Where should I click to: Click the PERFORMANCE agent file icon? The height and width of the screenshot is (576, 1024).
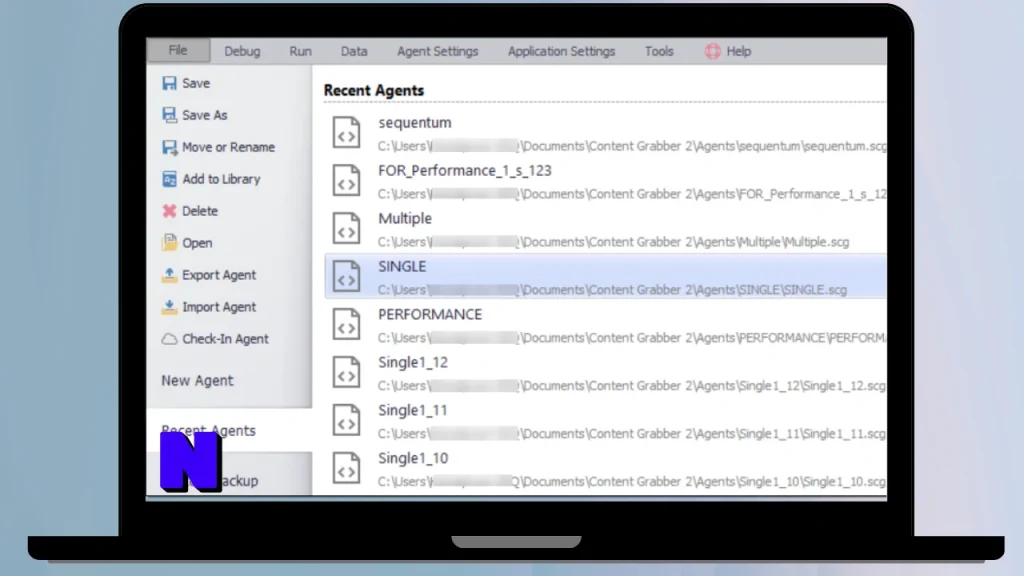tap(346, 325)
